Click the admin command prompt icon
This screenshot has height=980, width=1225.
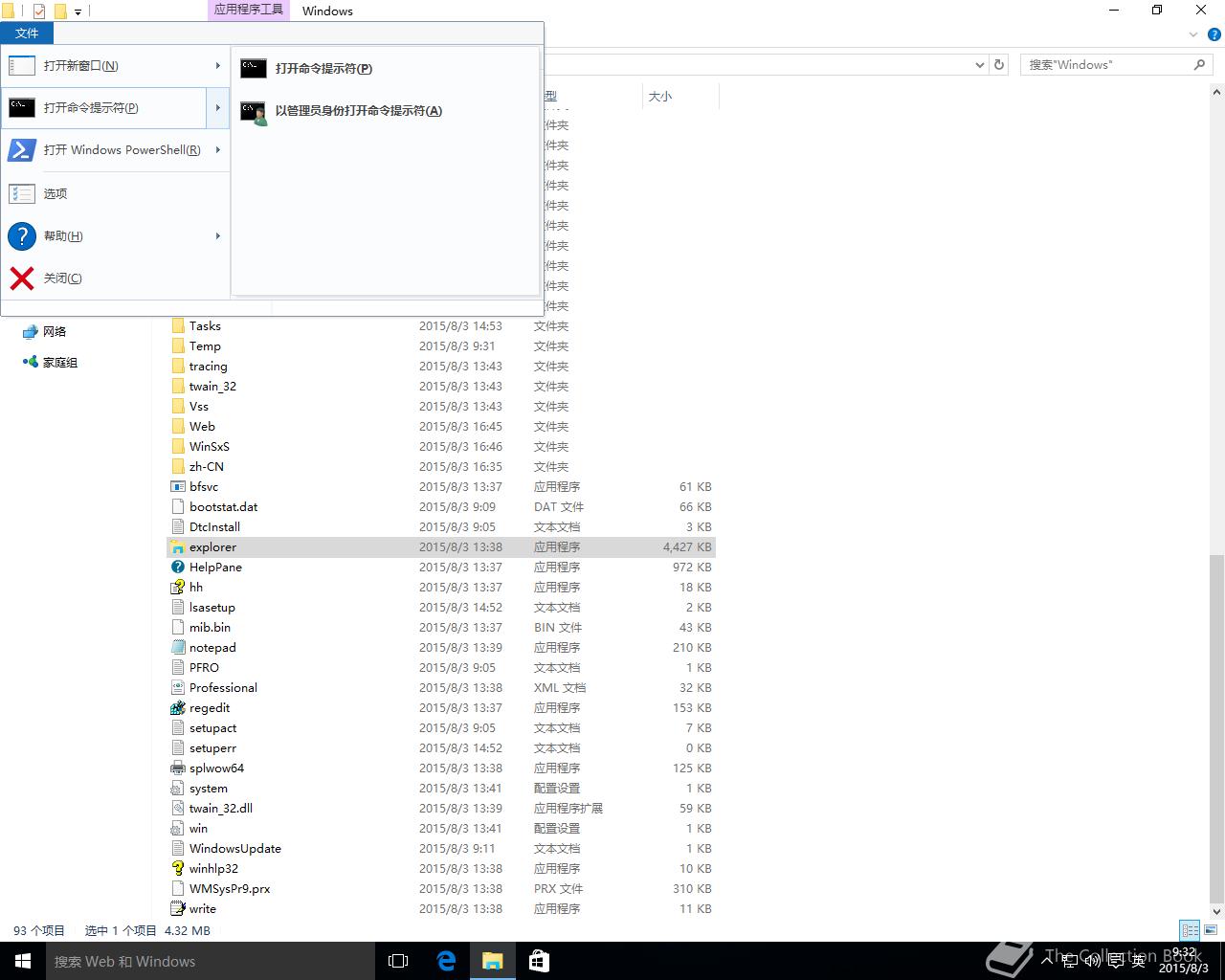point(254,112)
